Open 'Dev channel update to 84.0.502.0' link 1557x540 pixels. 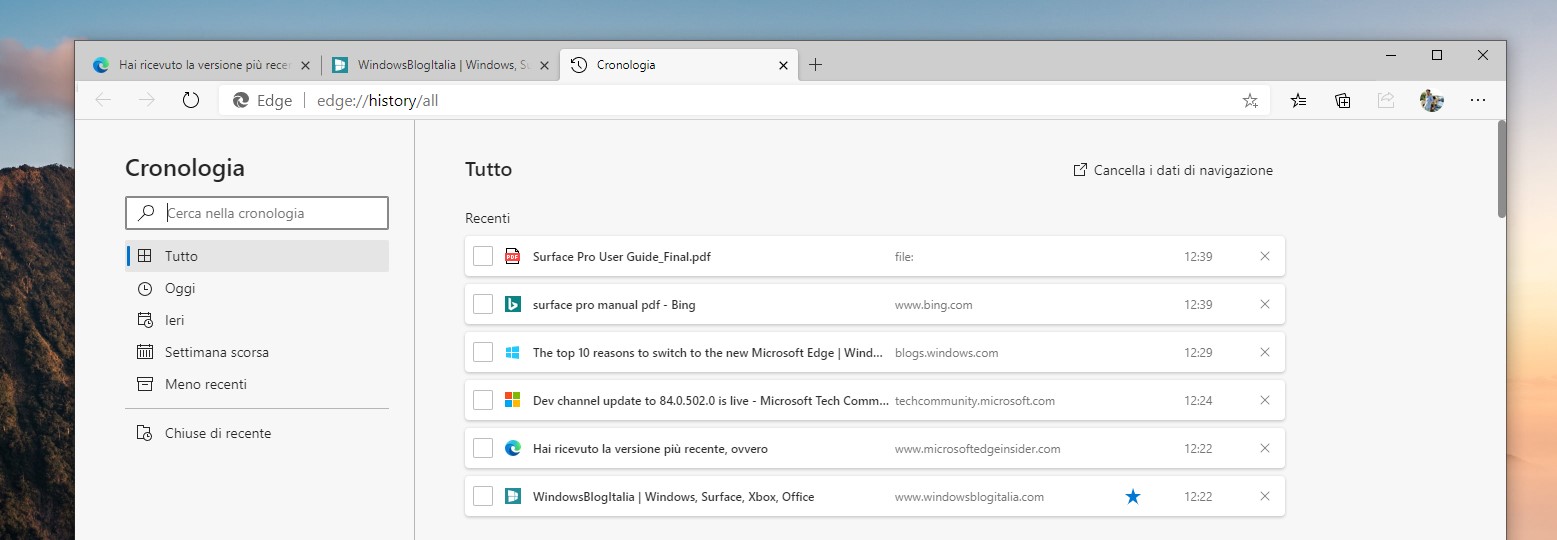[x=711, y=400]
